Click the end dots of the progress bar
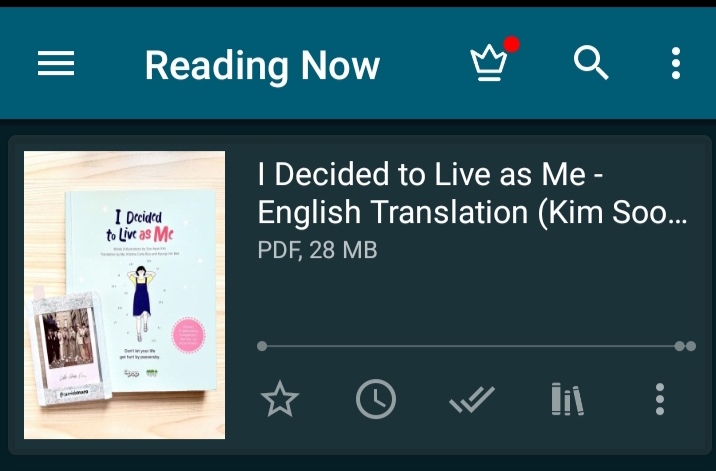716x471 pixels. [x=685, y=346]
